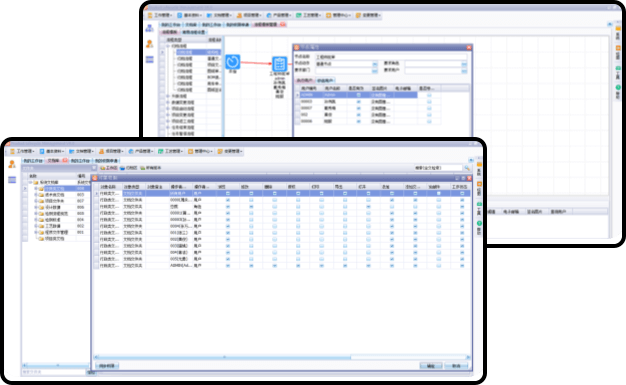Open dropdown arrow under node type in back dialog
The height and width of the screenshot is (385, 626).
(374, 71)
